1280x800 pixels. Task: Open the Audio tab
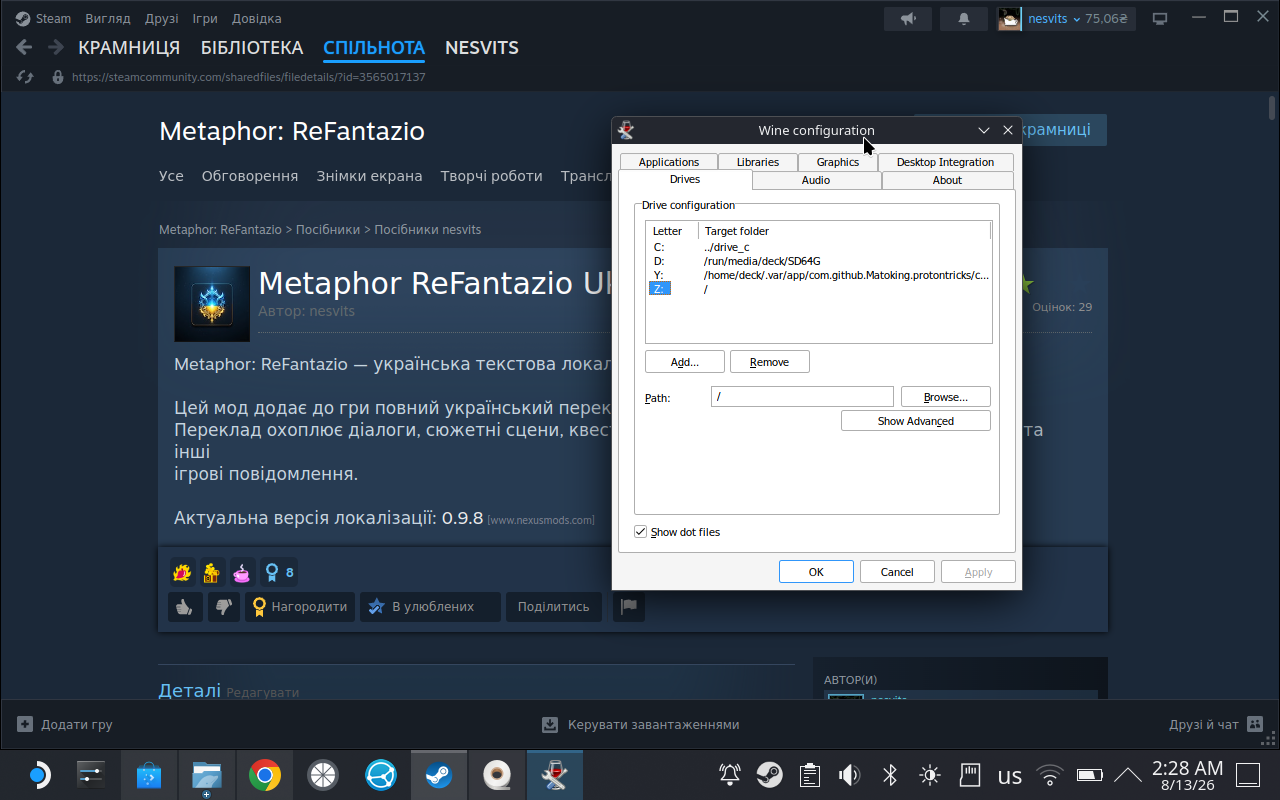point(816,180)
